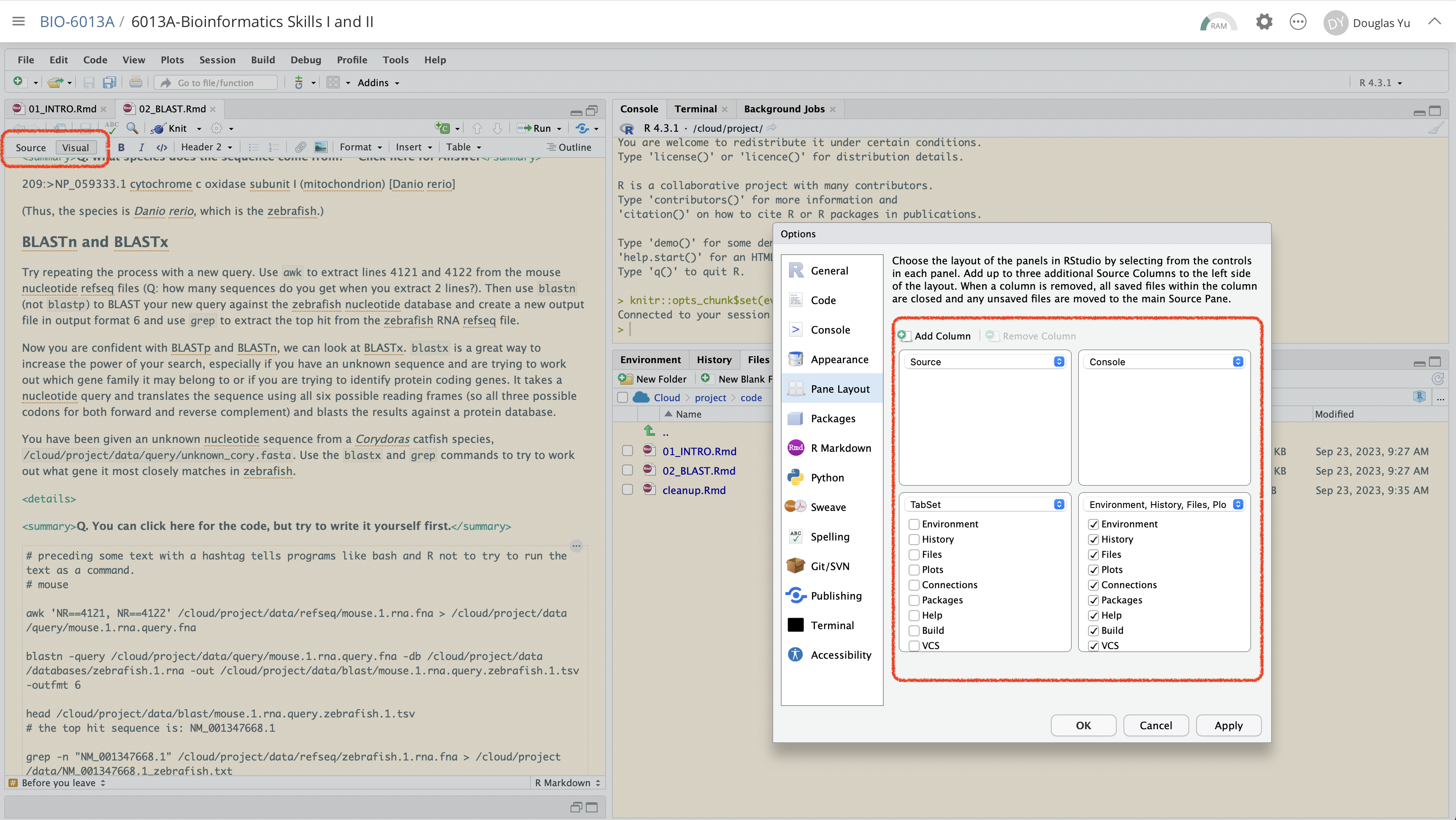Screen dimensions: 1456x820
Task: Click Cancel in Options dialog
Action: click(1156, 725)
